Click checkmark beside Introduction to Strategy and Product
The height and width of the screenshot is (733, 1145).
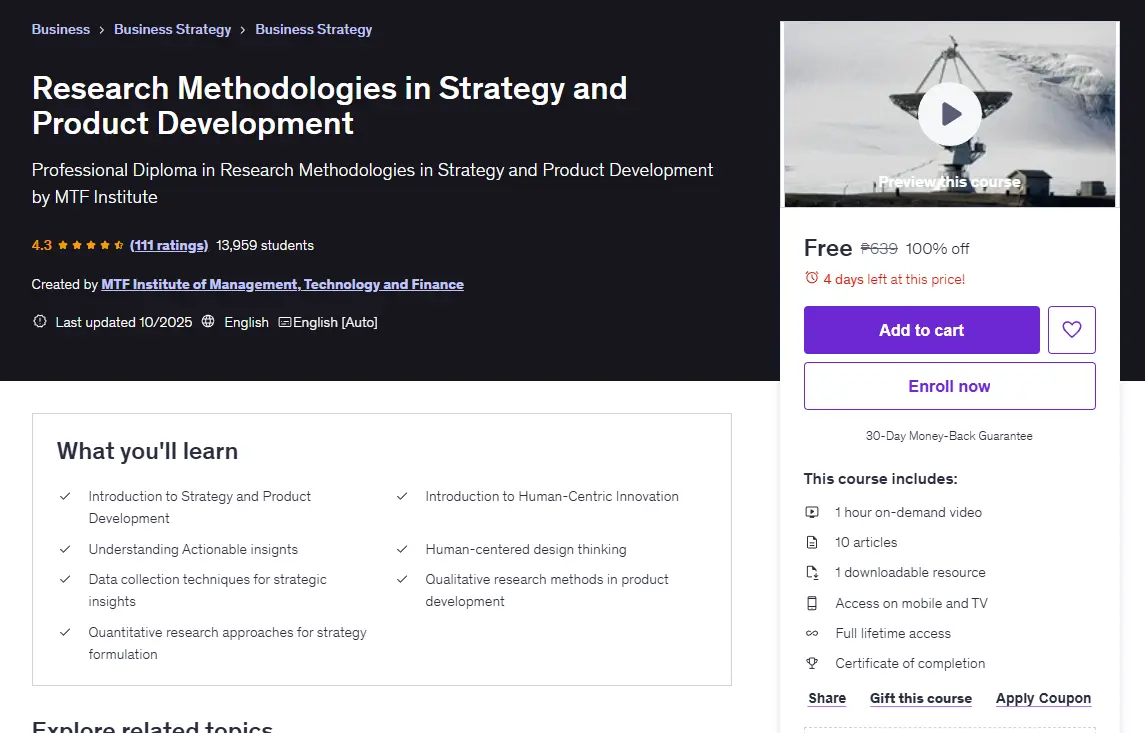(65, 496)
